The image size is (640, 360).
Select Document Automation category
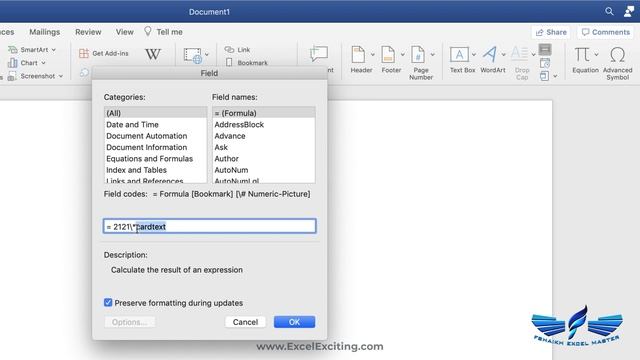(x=156, y=136)
